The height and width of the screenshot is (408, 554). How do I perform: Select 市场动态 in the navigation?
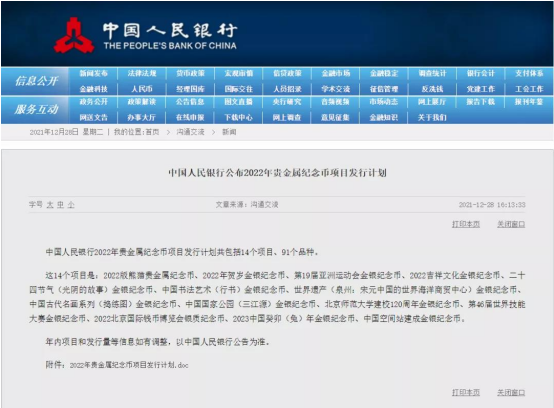tap(384, 102)
